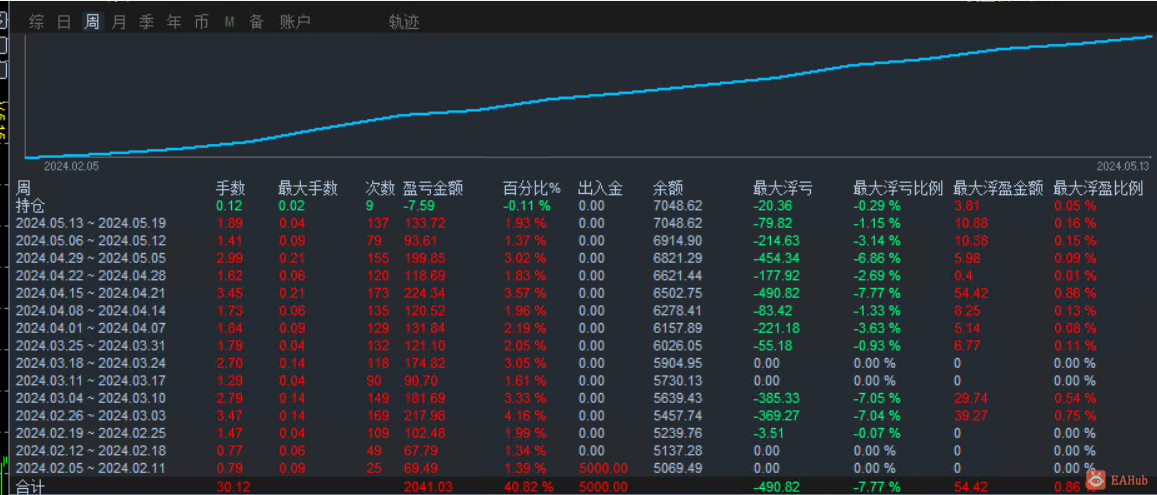Open the 月 monthly tab
This screenshot has width=1157, height=495.
(119, 22)
